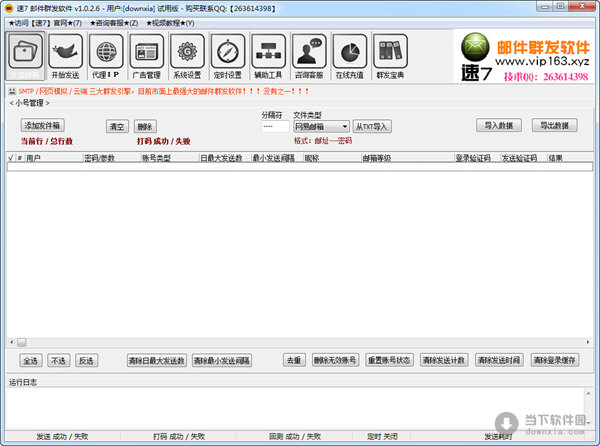The width and height of the screenshot is (600, 446).
Task: Click the 运行日志 text area
Action: [295, 409]
